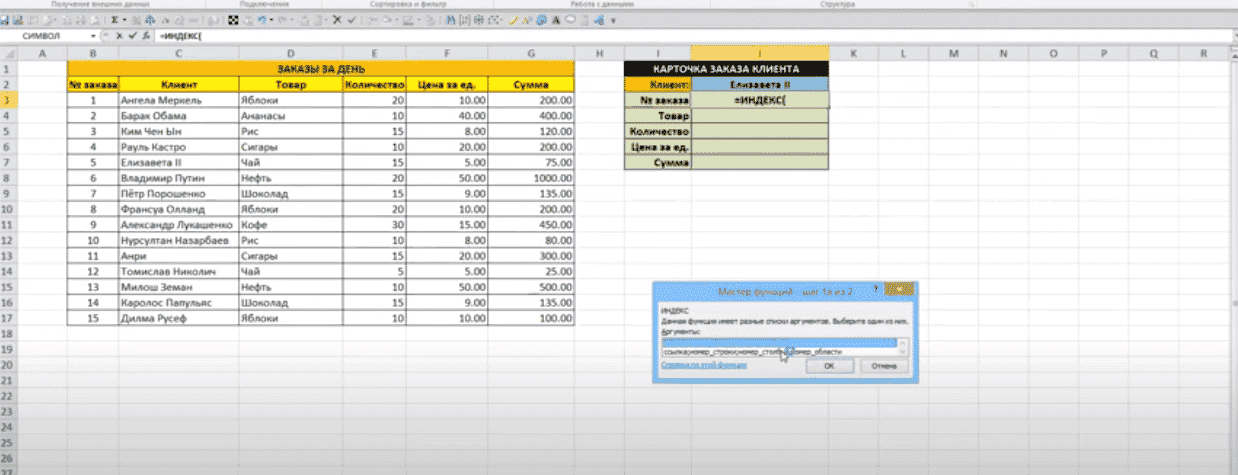Click cell Елизавета II in orders table
This screenshot has height=475, width=1238.
pyautogui.click(x=177, y=162)
